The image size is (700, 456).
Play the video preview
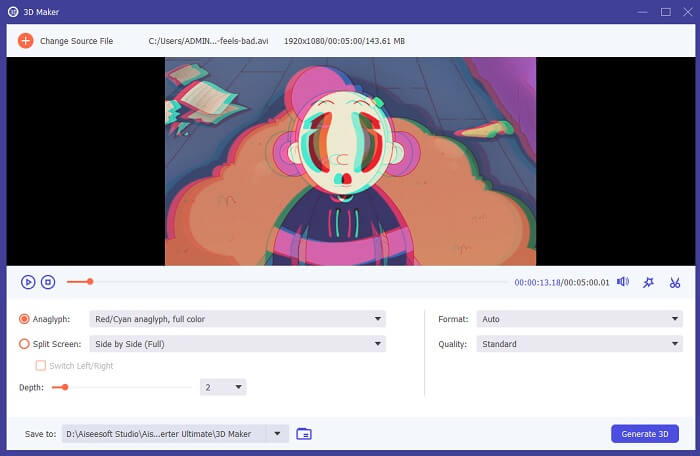[x=28, y=282]
